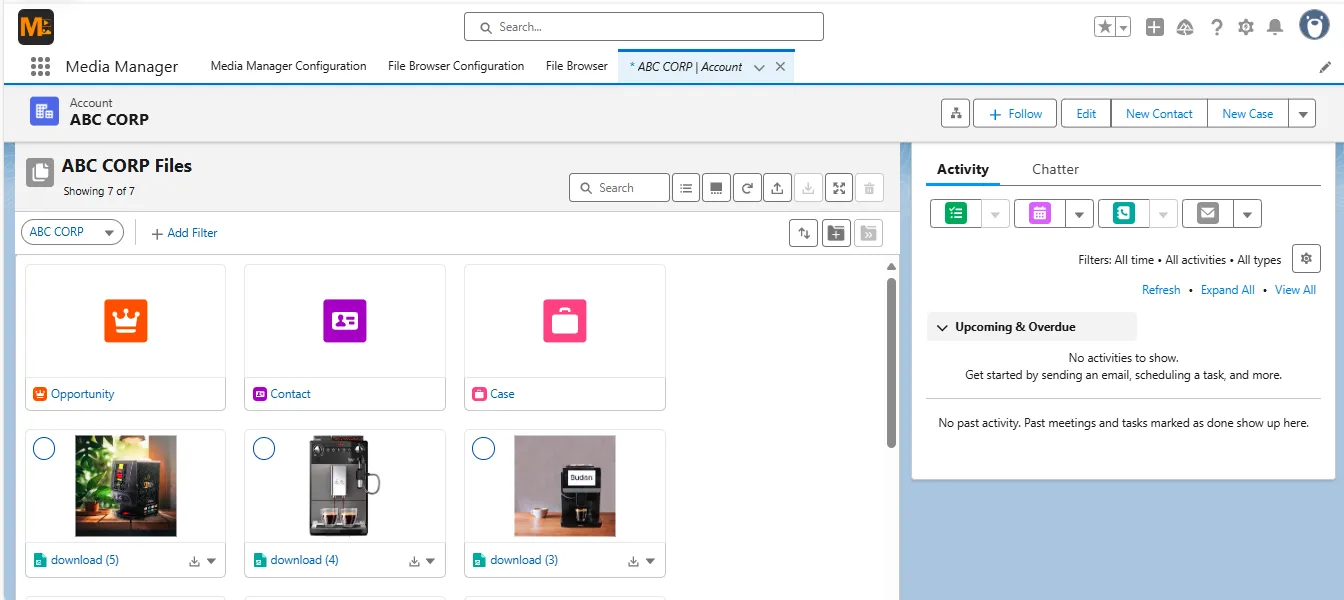The image size is (1344, 600).
Task: View the account hierarchy icon
Action: (x=955, y=113)
